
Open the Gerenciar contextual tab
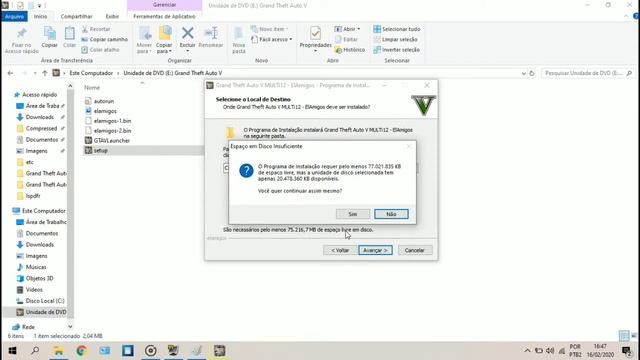[164, 5]
